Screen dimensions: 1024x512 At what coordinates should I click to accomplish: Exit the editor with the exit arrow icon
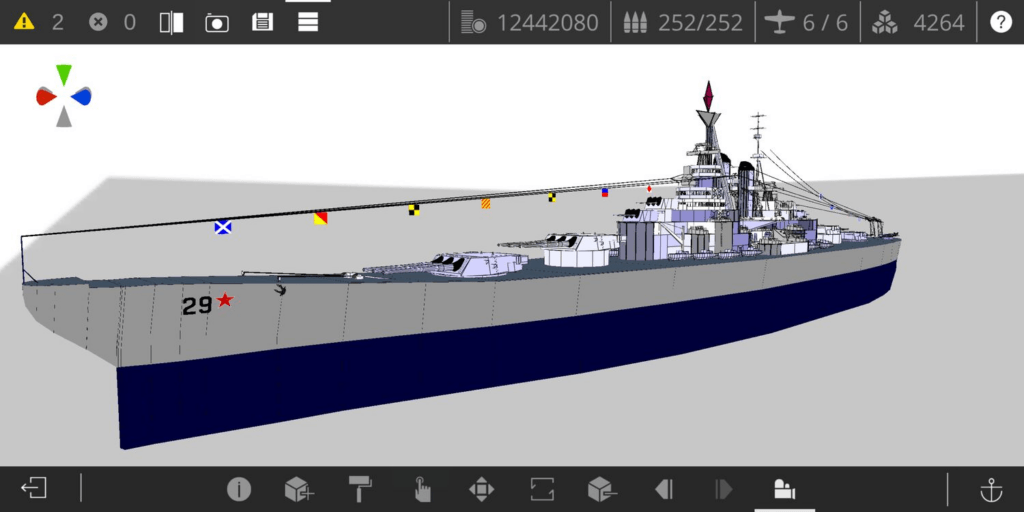(x=34, y=489)
